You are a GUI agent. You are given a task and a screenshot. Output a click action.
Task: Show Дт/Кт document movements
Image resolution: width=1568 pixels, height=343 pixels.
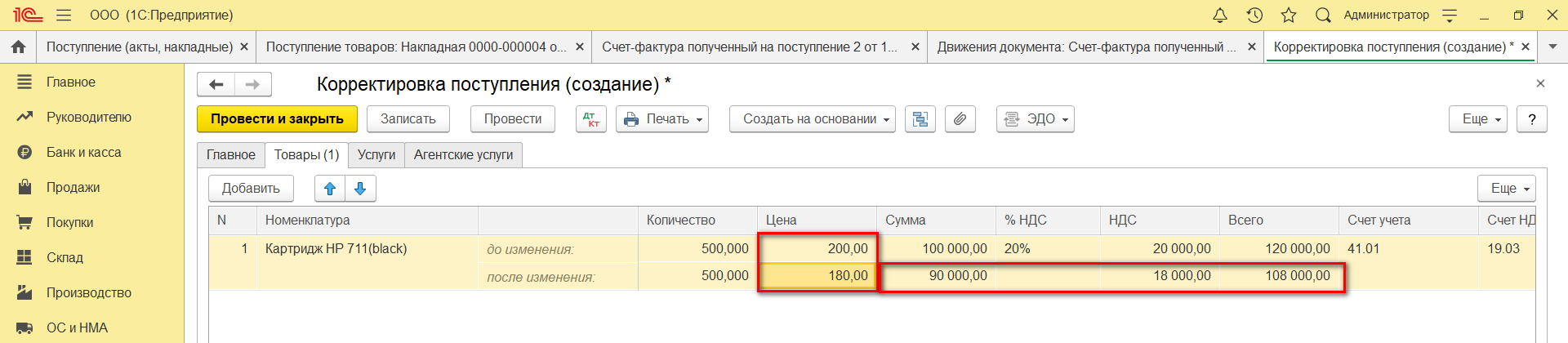tap(590, 119)
